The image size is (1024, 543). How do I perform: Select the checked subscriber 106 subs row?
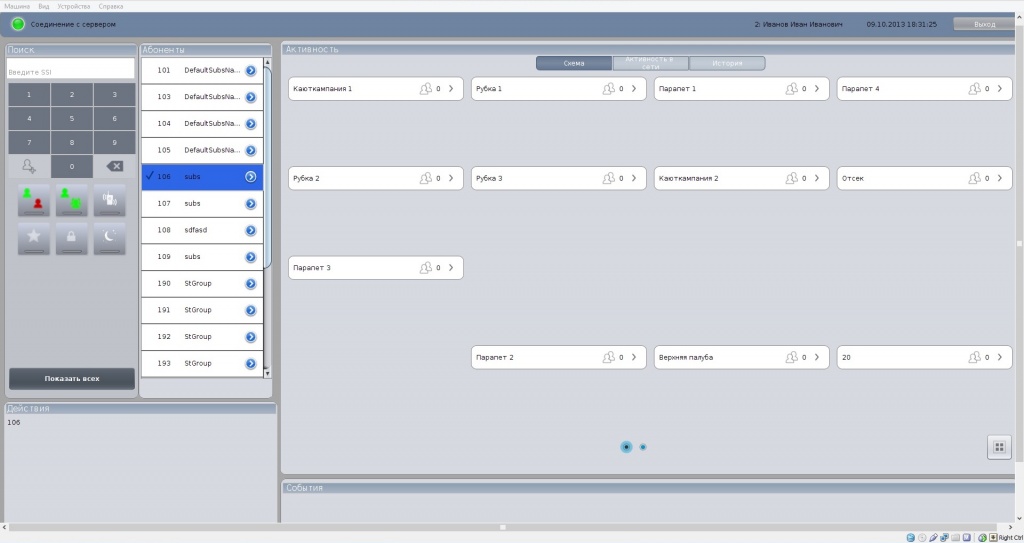(192, 177)
